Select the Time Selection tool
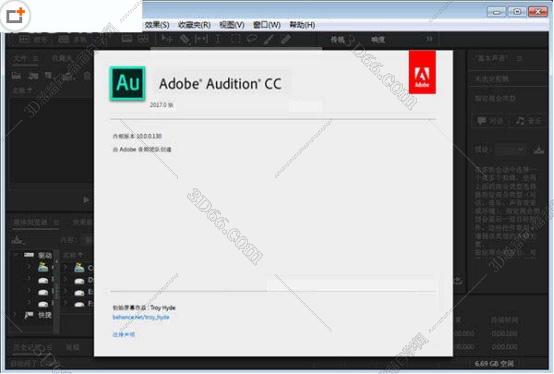 [218, 39]
